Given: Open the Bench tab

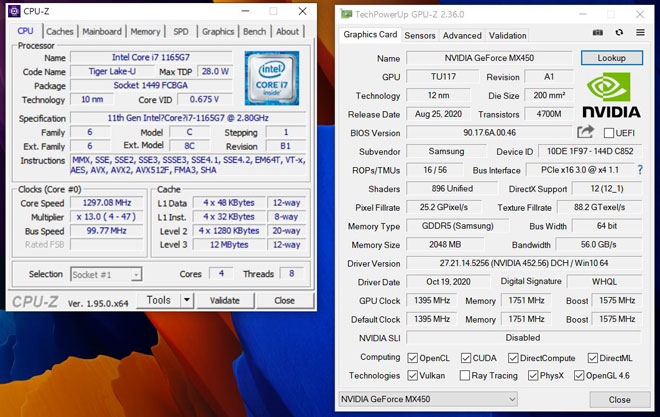Looking at the screenshot, I should pos(255,32).
